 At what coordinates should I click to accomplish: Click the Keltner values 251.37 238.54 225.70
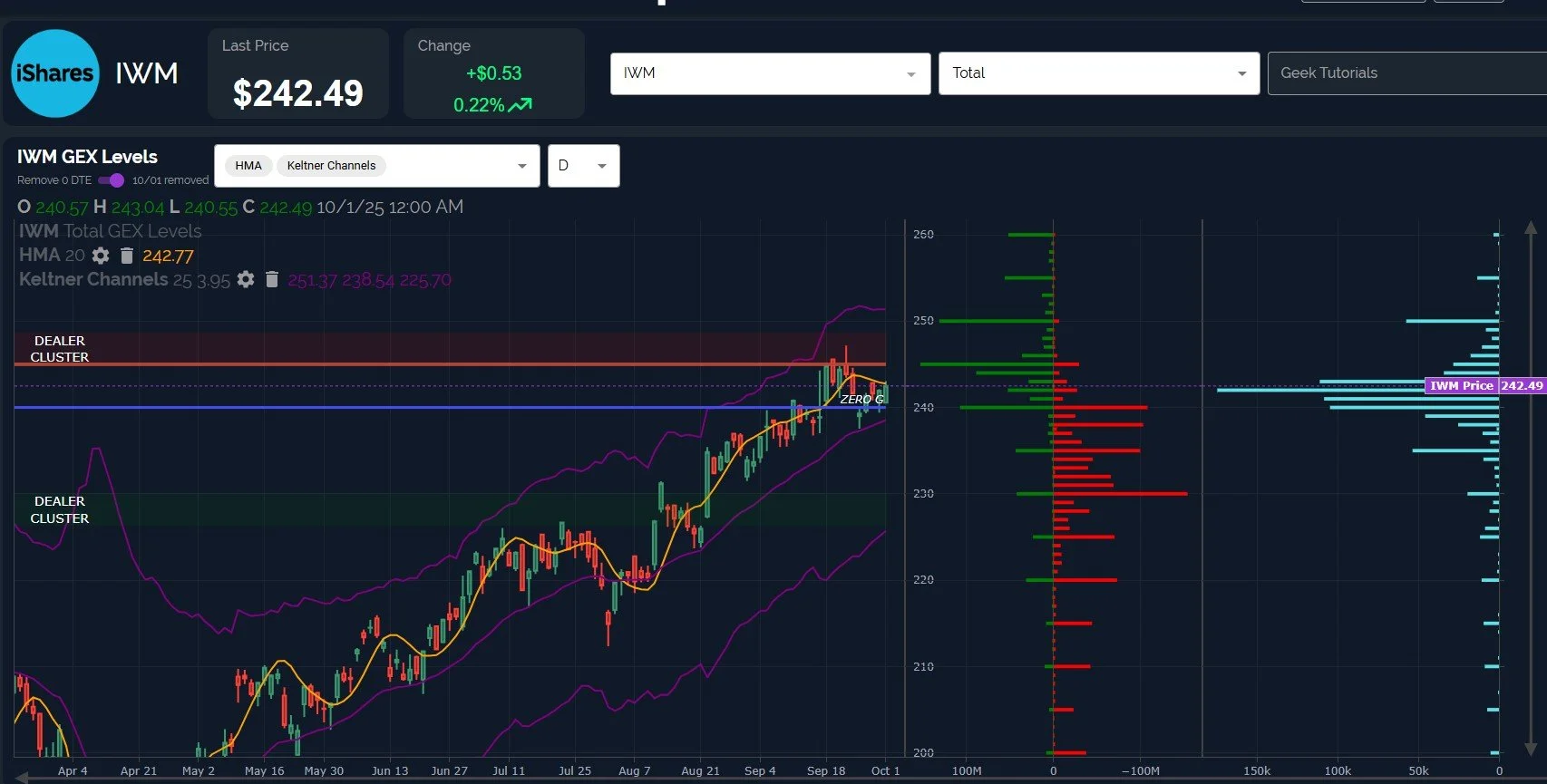coord(369,280)
